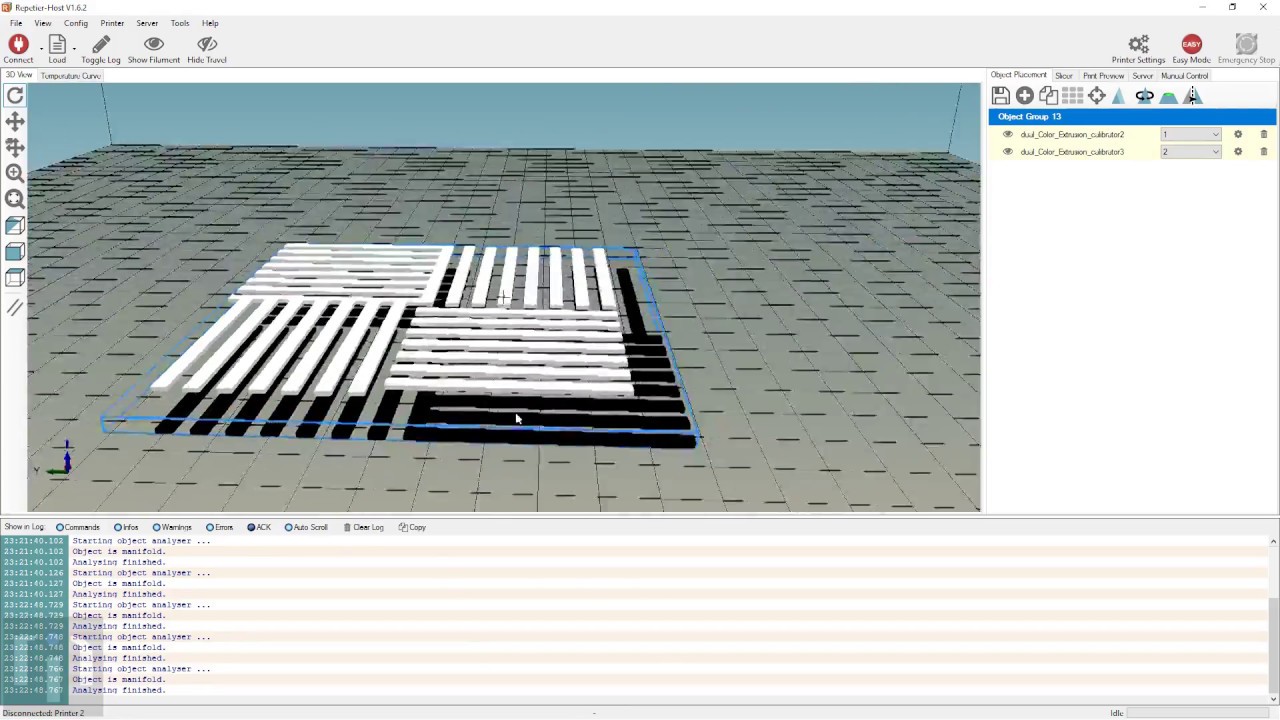Open Printer Settings gears icon
This screenshot has width=1280, height=720.
(1138, 44)
